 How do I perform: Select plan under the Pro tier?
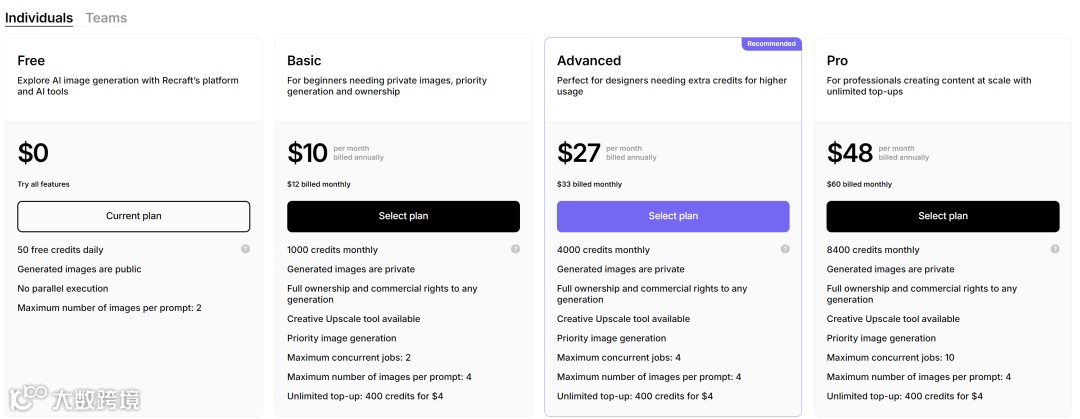pyautogui.click(x=942, y=216)
